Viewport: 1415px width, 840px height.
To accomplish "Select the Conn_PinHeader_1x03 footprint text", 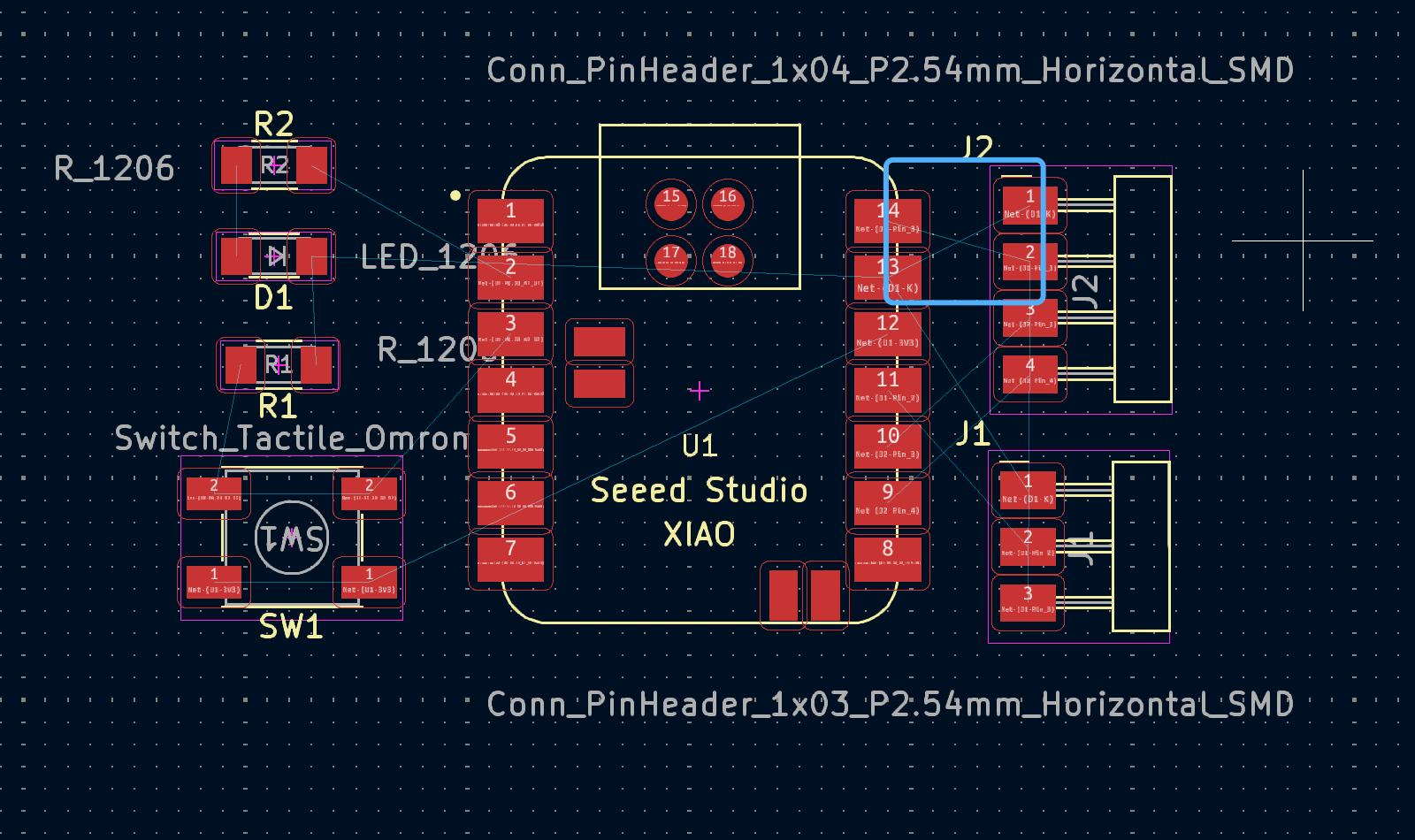I will 891,705.
